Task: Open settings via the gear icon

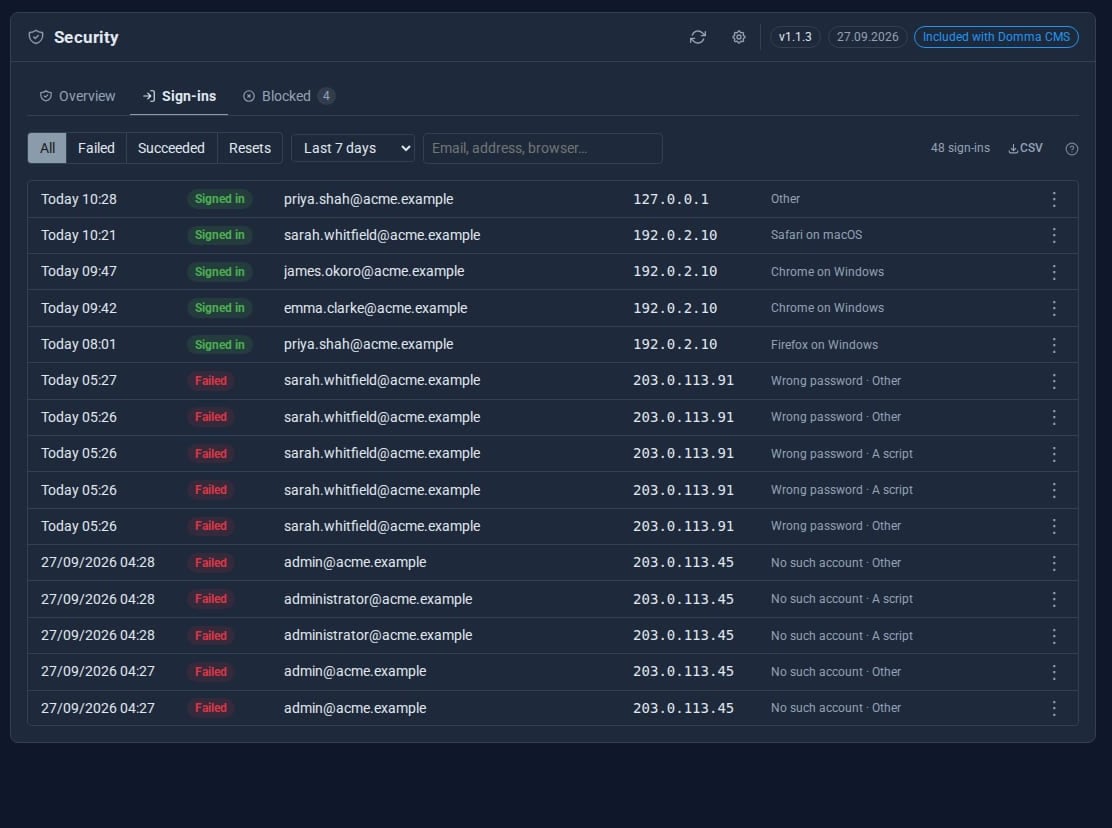Action: point(738,37)
